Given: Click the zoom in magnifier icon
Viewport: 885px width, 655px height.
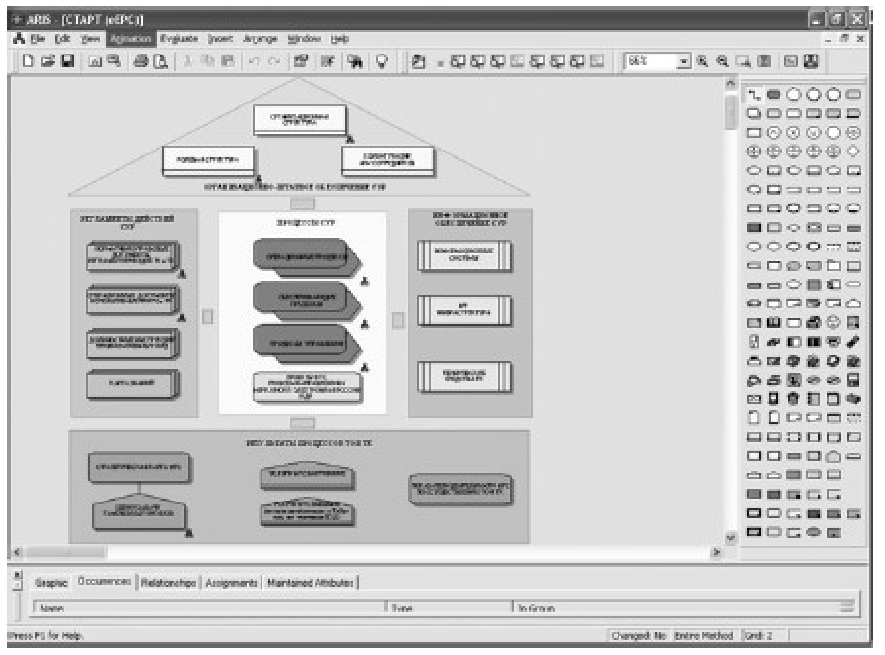Looking at the screenshot, I should pos(702,61).
